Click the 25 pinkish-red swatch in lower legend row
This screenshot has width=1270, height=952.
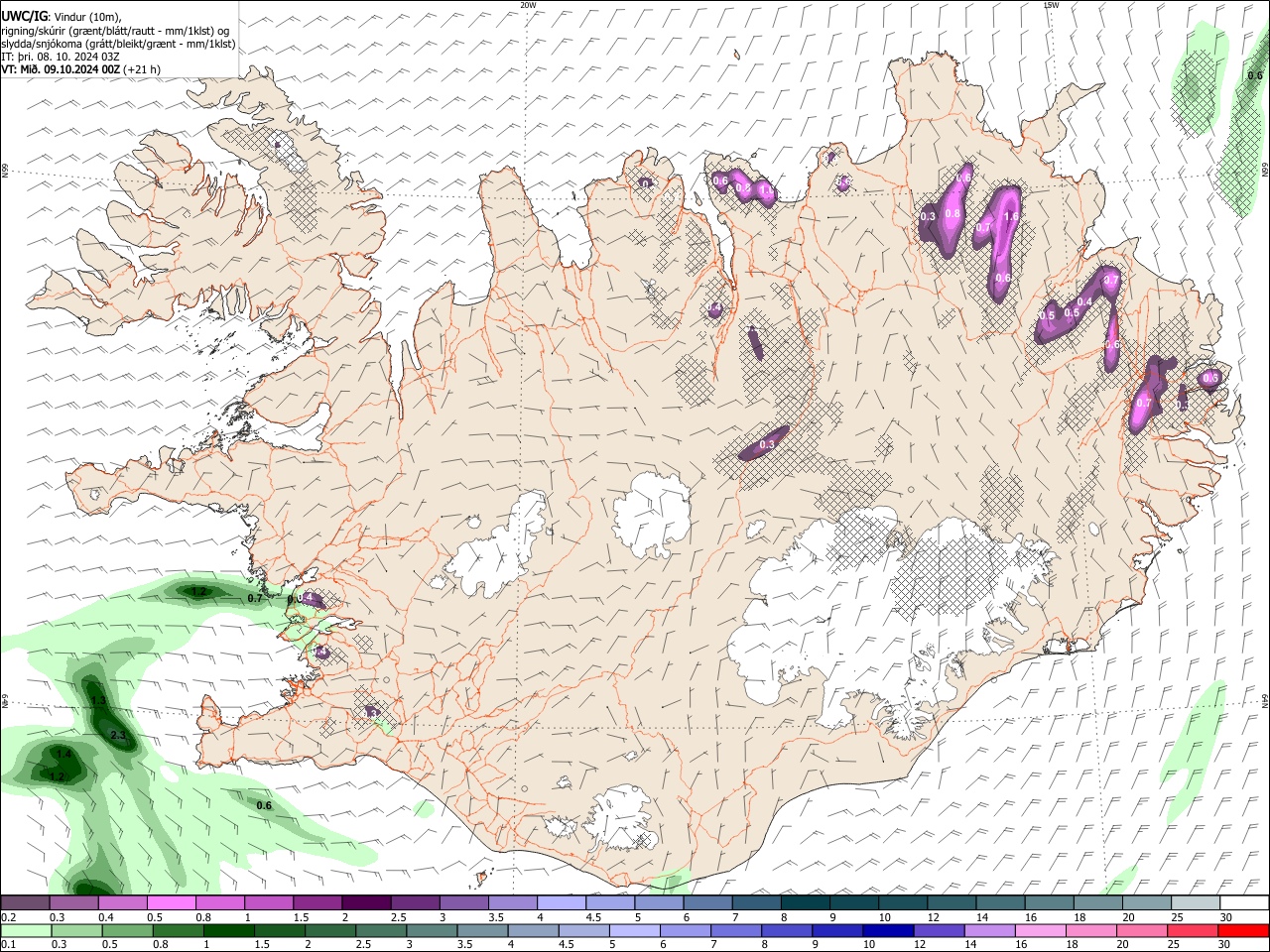coord(1193,930)
